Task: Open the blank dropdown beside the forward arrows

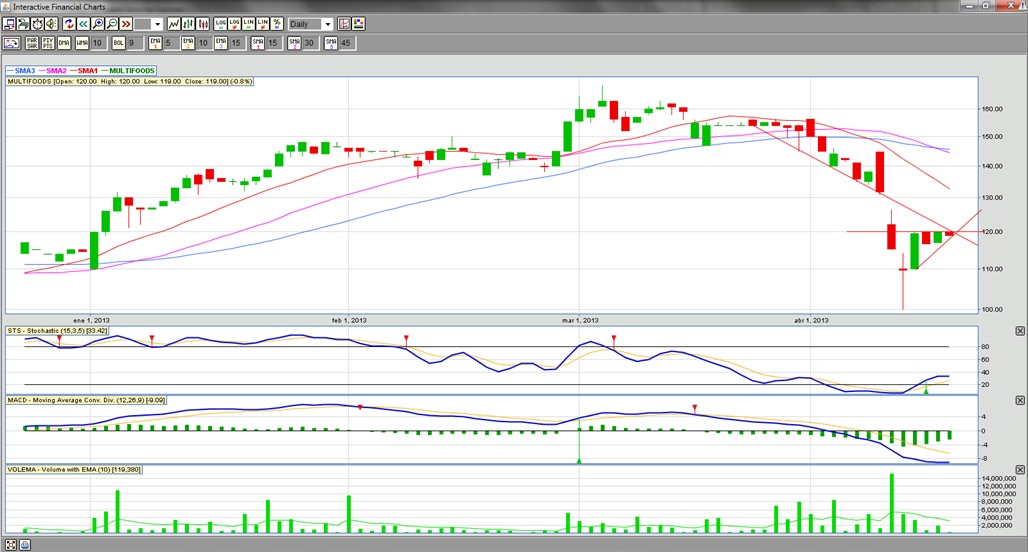Action: click(148, 23)
